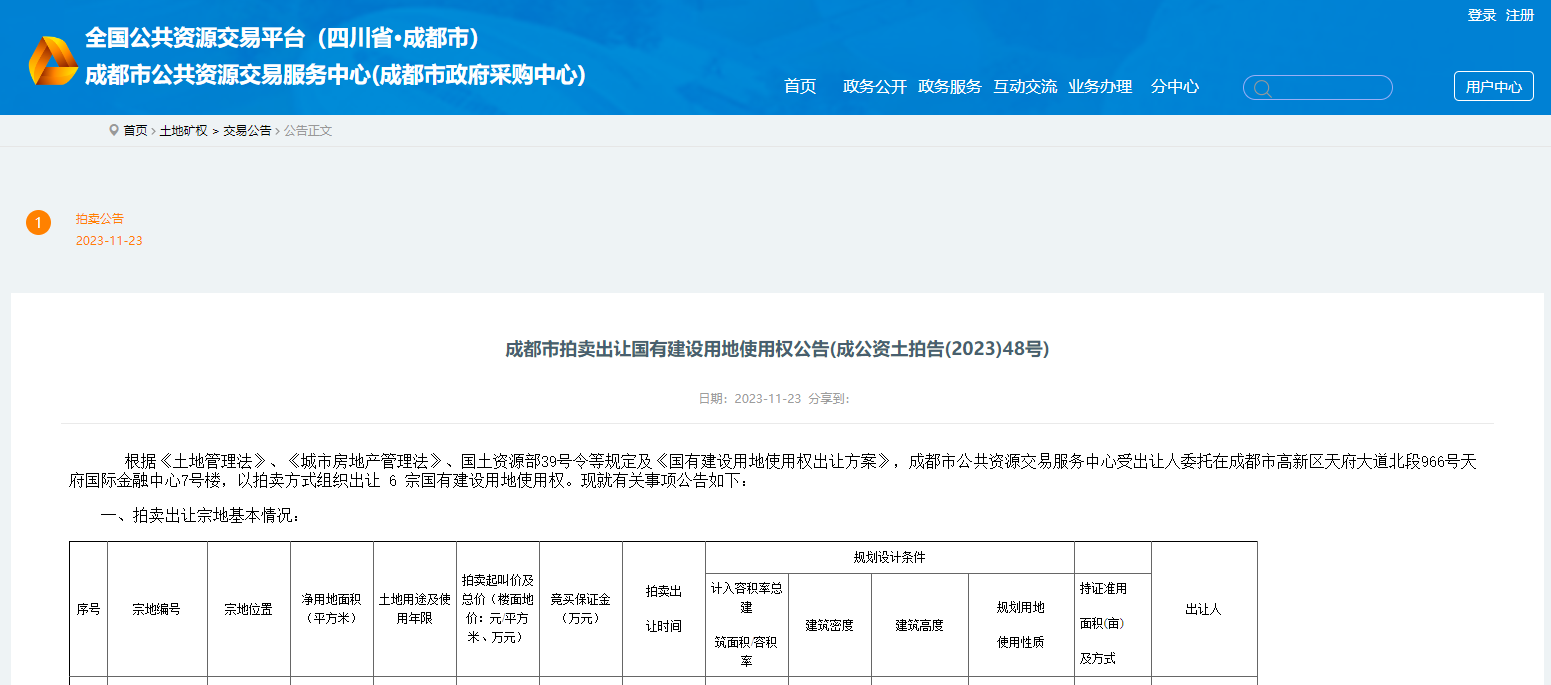
Task: Click the 日期：2023-11-23 text
Action: point(750,398)
